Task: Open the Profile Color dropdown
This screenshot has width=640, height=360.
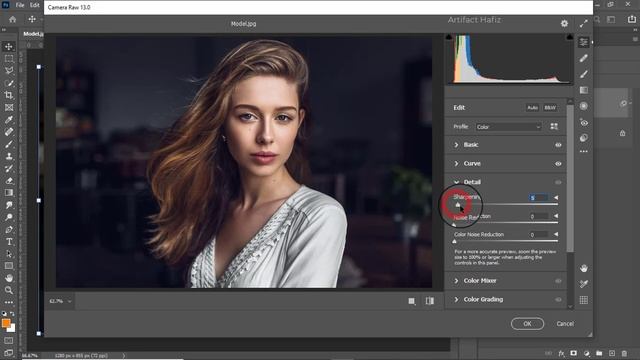Action: tap(509, 127)
